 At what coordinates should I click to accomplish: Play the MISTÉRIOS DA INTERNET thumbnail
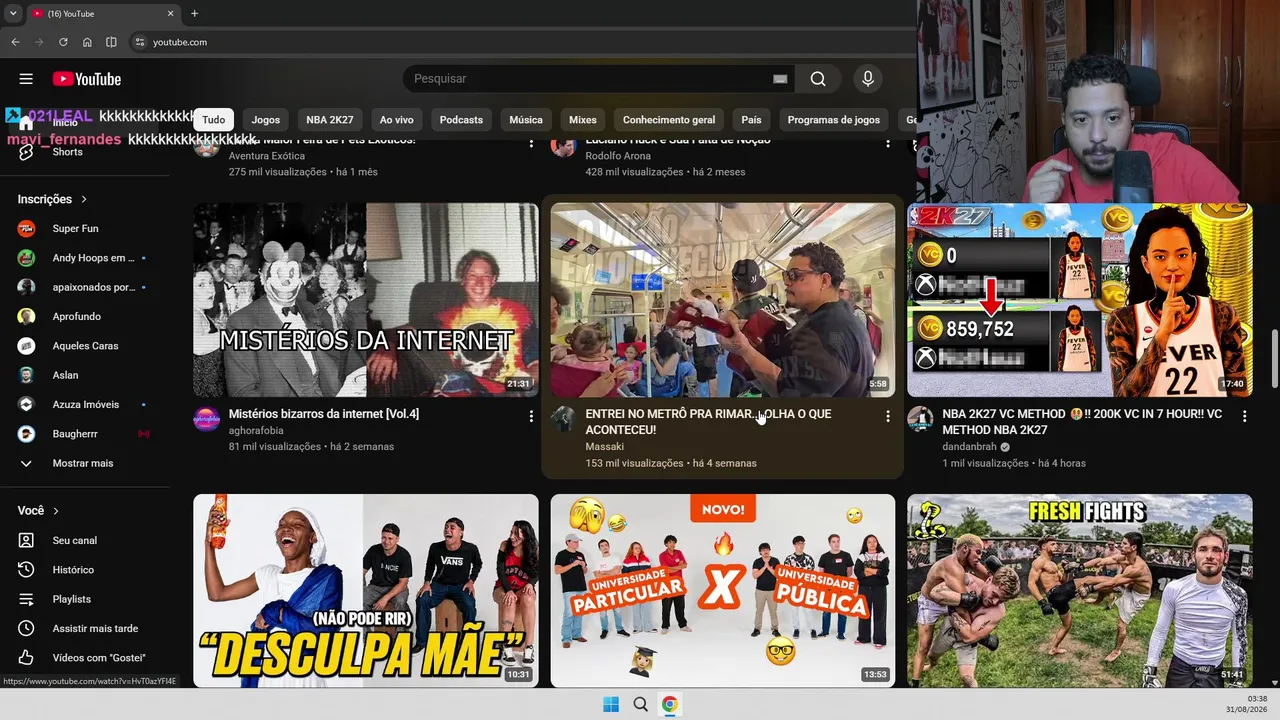(366, 300)
